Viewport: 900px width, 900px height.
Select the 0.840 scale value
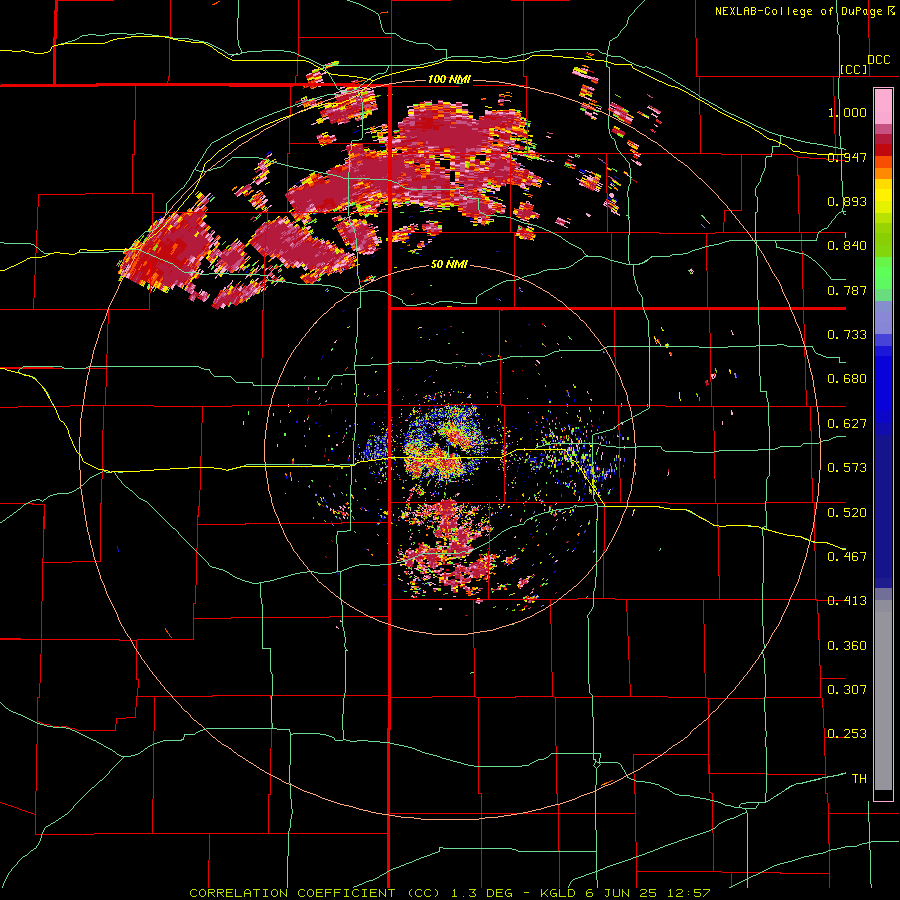click(847, 246)
